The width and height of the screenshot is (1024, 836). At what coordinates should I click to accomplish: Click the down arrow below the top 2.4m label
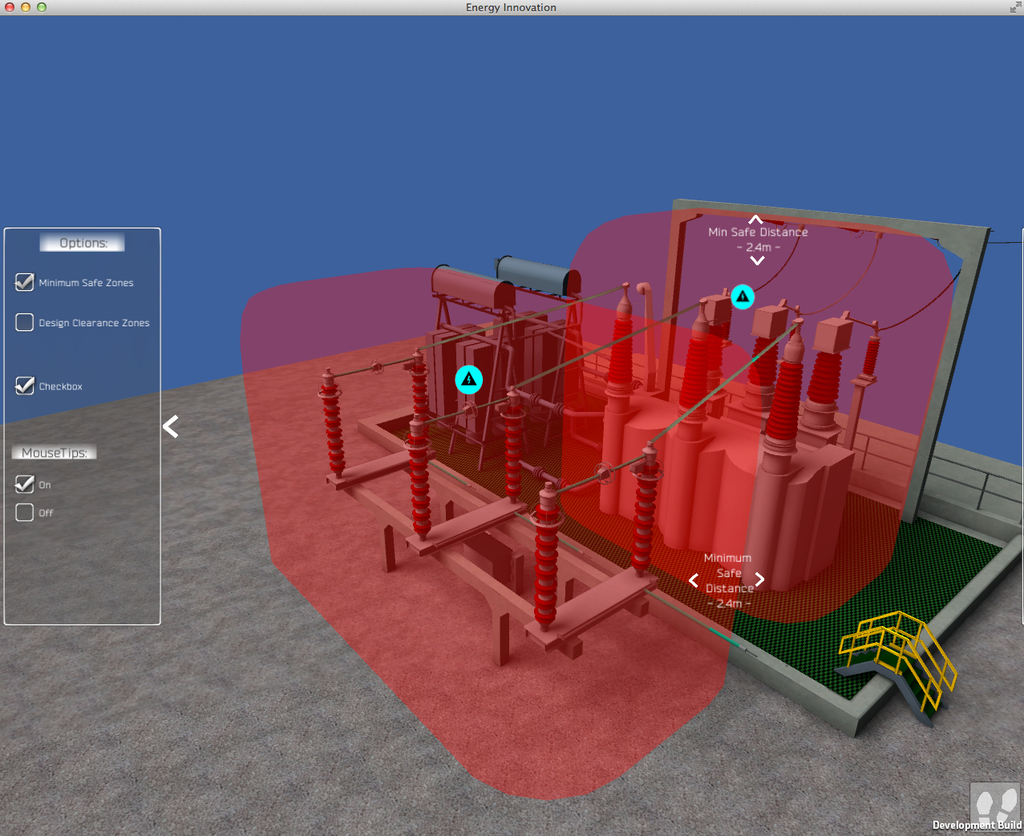click(x=757, y=261)
